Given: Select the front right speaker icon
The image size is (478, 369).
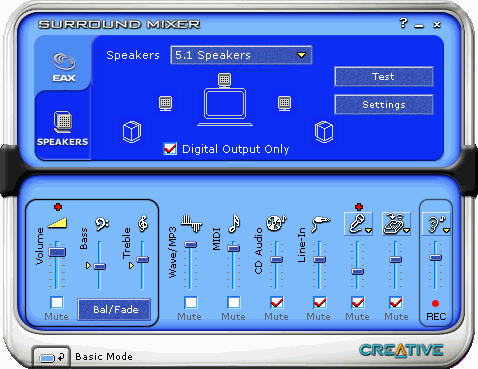Looking at the screenshot, I should coord(284,103).
